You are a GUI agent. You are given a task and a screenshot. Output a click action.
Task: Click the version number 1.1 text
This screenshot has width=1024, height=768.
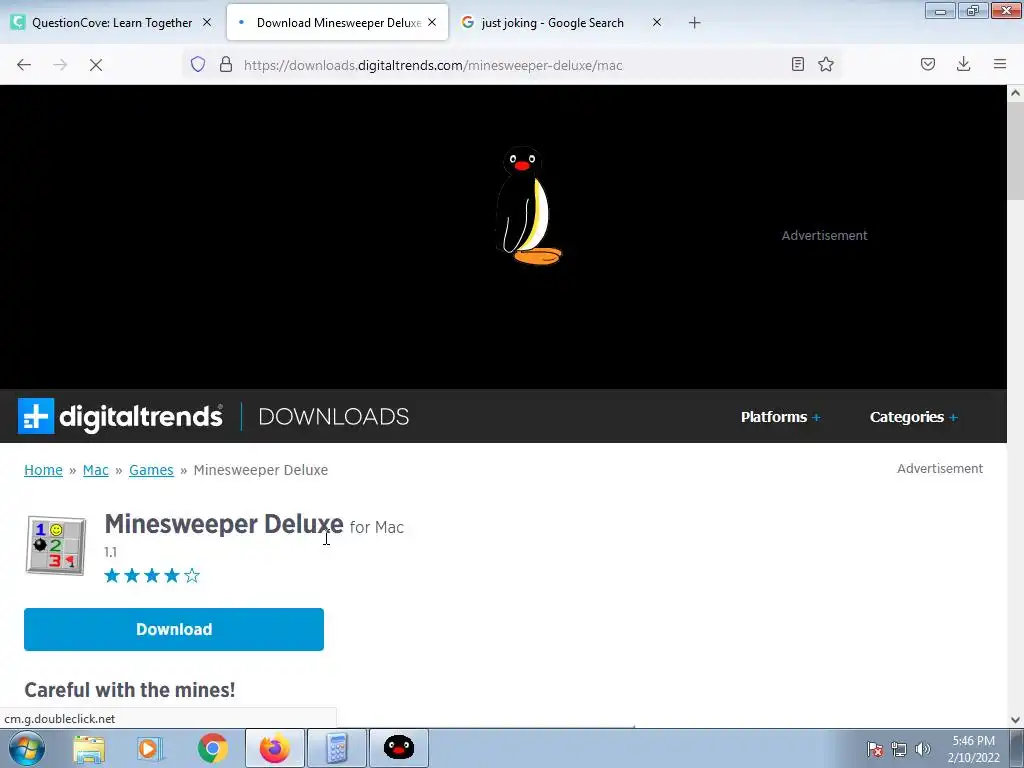[110, 552]
